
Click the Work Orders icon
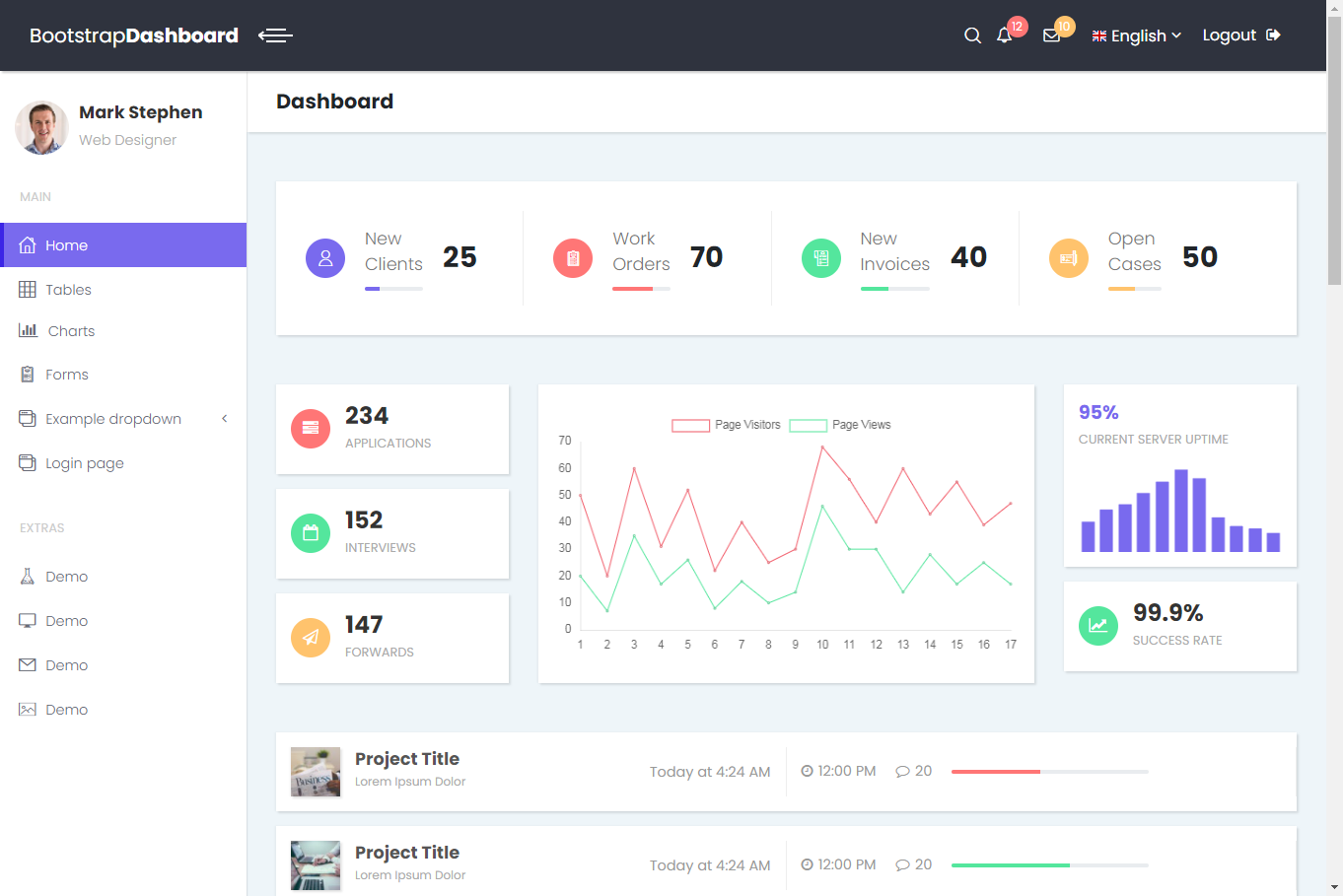(573, 257)
